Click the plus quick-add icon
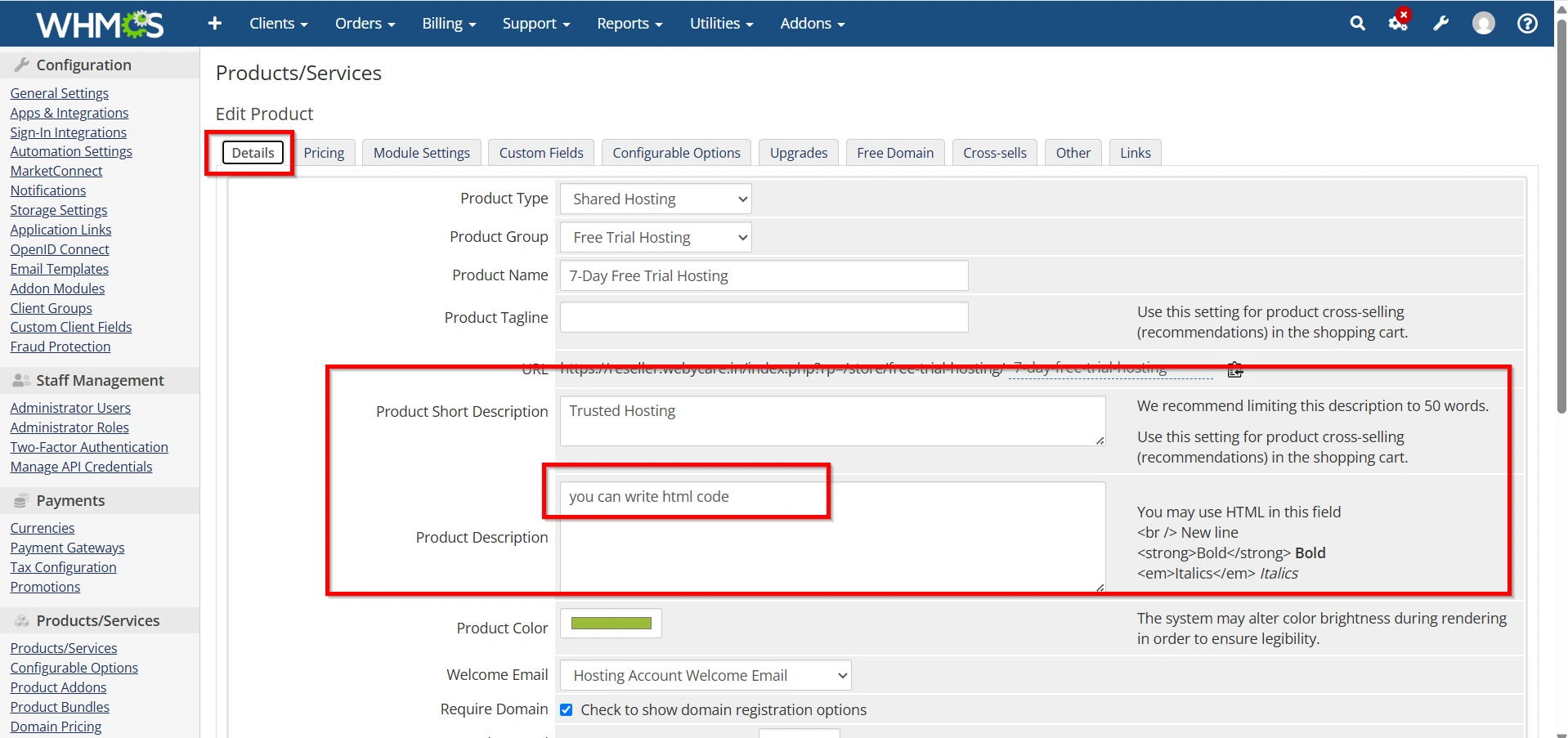 click(214, 24)
